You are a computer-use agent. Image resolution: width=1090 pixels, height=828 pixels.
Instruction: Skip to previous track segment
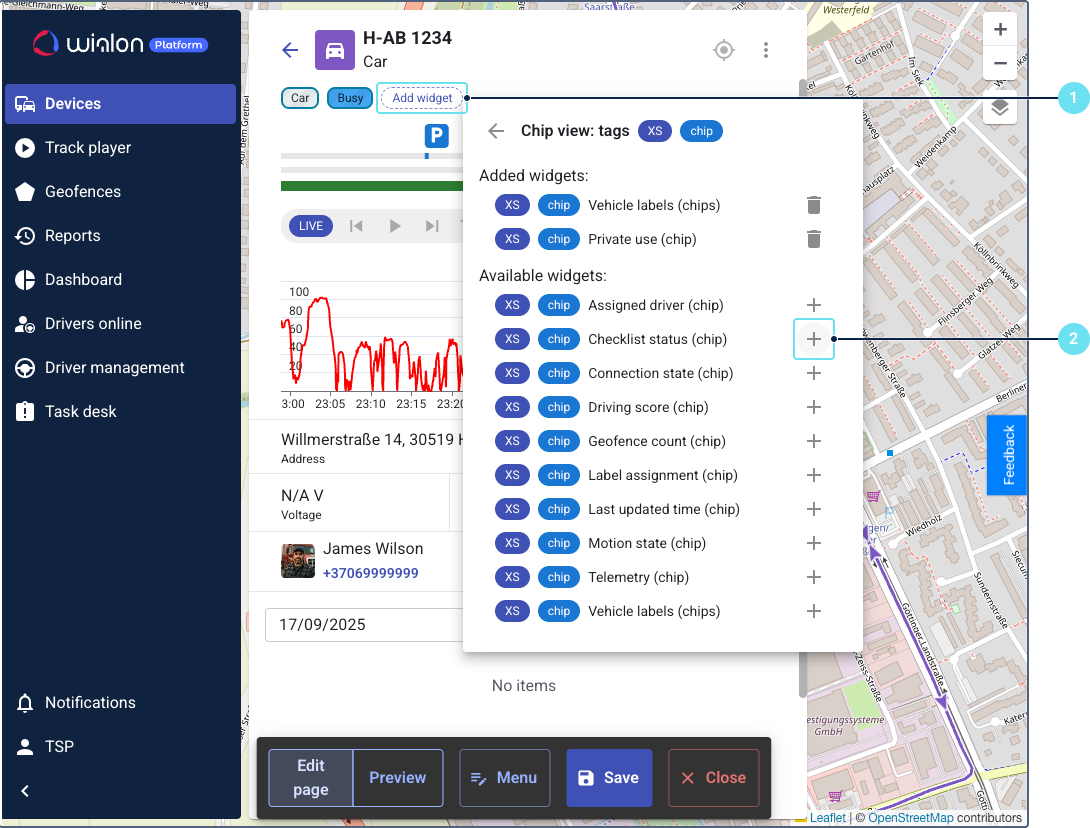357,226
